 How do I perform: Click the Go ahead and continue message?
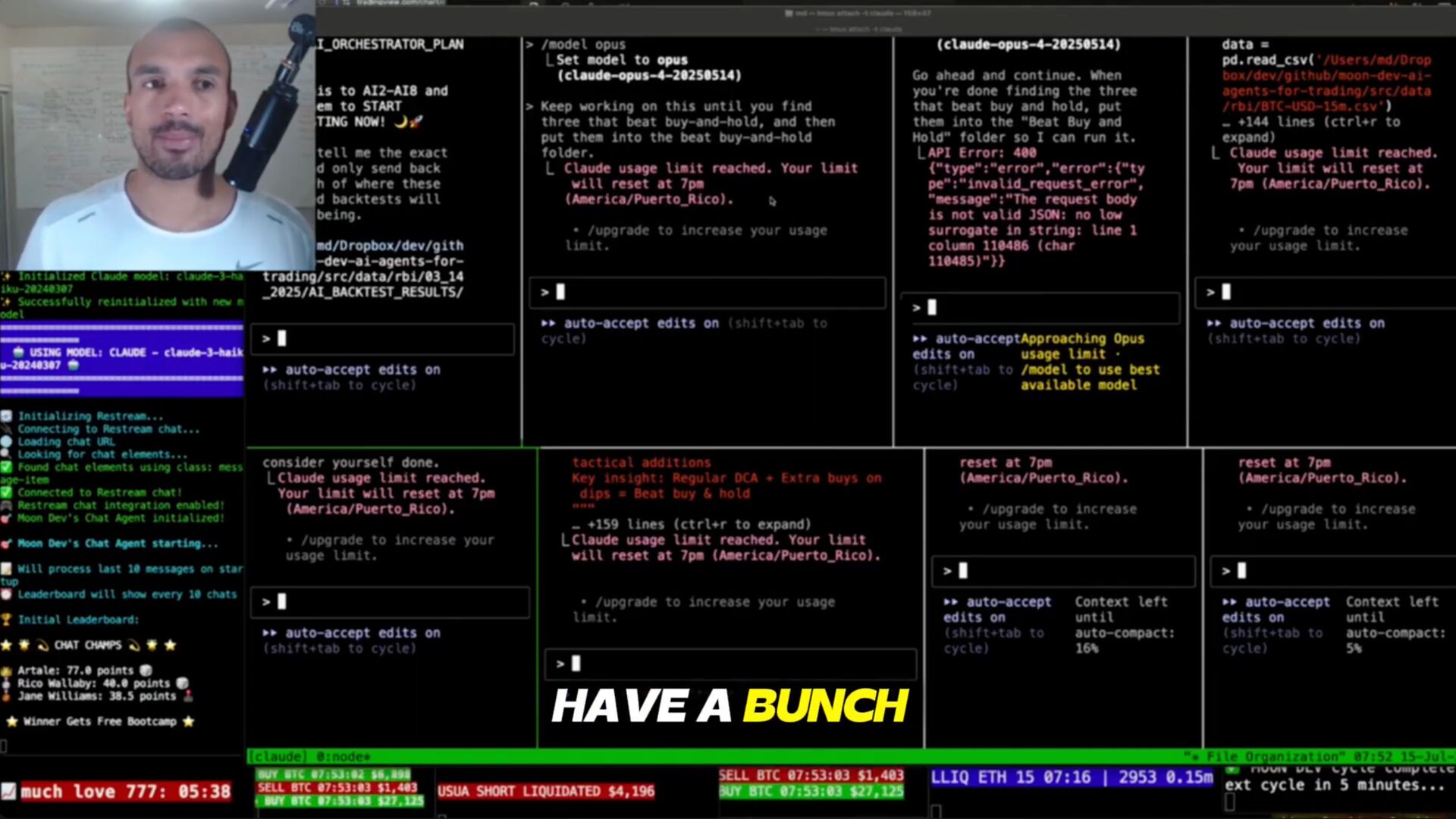tap(1025, 106)
